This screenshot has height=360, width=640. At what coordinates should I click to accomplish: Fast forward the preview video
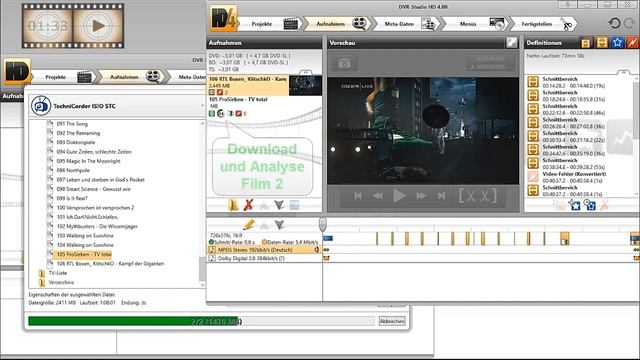point(421,196)
